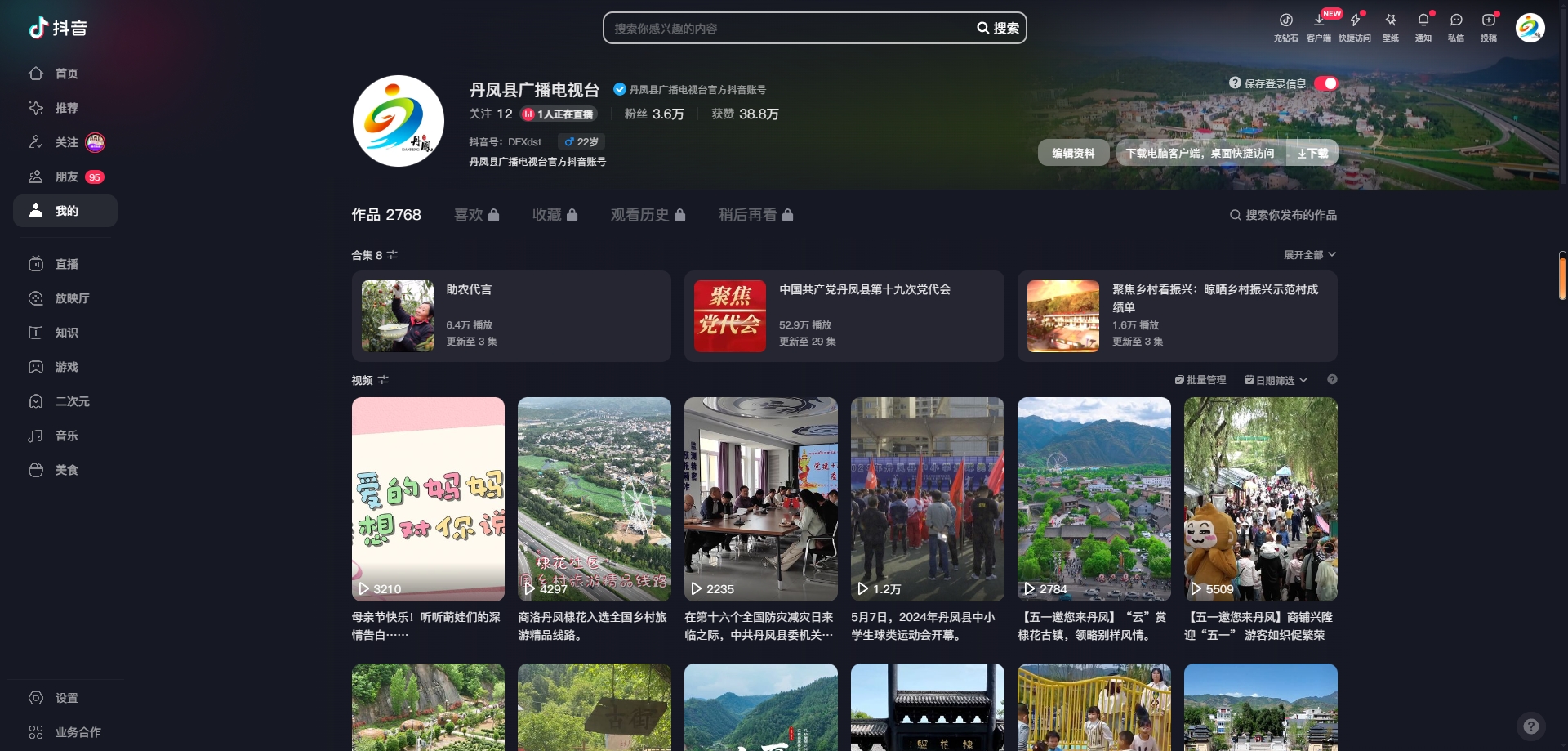Toggle the 保存登录信息 switch off

tap(1325, 83)
